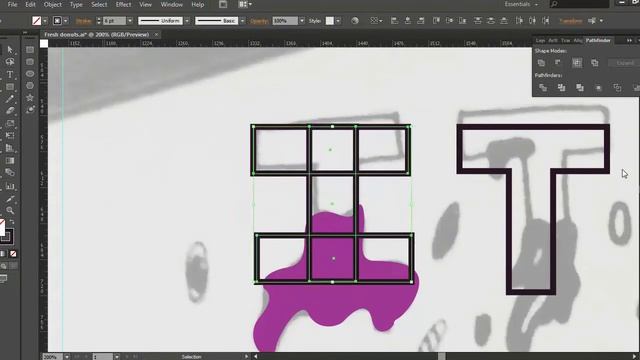Click the Trim pathfinder icon

coord(561,87)
